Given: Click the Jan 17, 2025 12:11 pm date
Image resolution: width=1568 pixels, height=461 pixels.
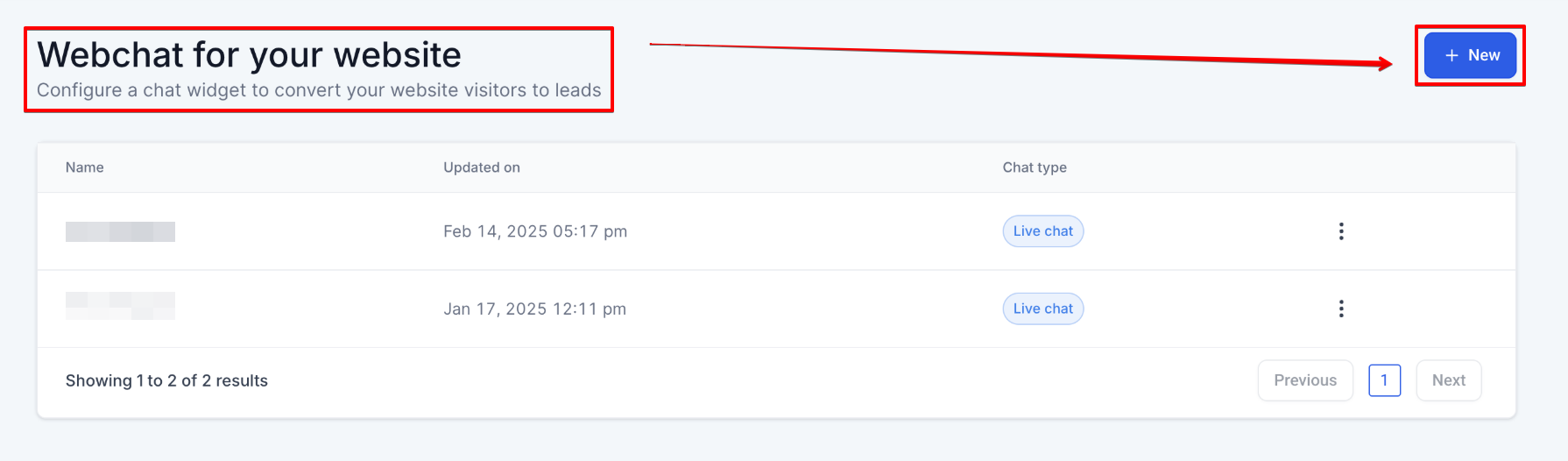Looking at the screenshot, I should [x=534, y=309].
